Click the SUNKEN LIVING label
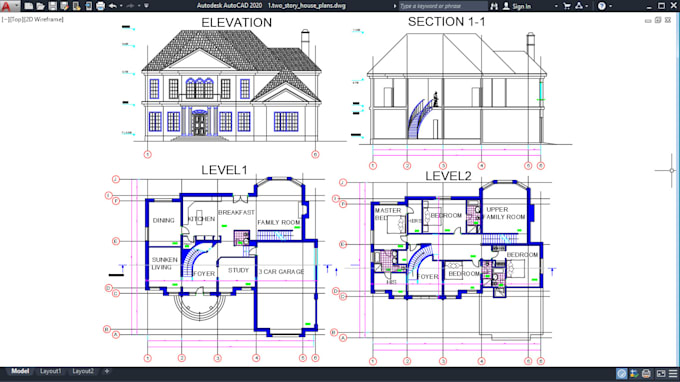Viewport: 680px width, 382px height. click(x=164, y=263)
